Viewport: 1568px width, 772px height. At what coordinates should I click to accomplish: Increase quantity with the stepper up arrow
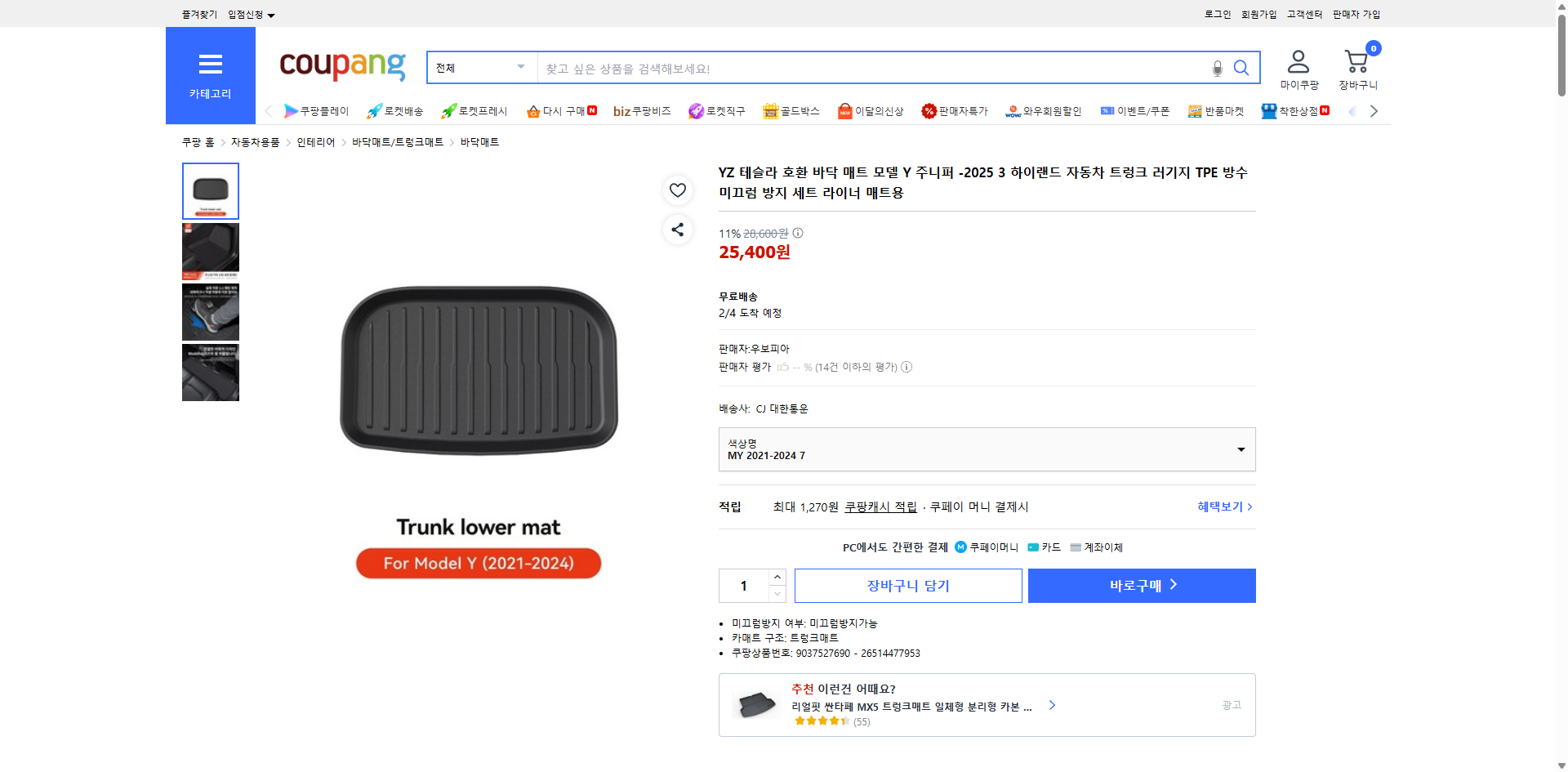click(777, 577)
